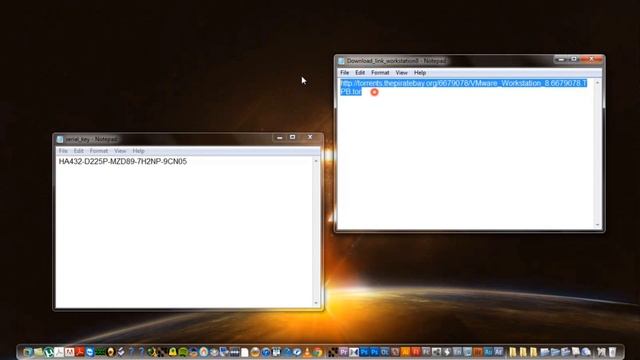This screenshot has height=360, width=640.
Task: Open File menu in Download_link Notepad
Action: (344, 73)
